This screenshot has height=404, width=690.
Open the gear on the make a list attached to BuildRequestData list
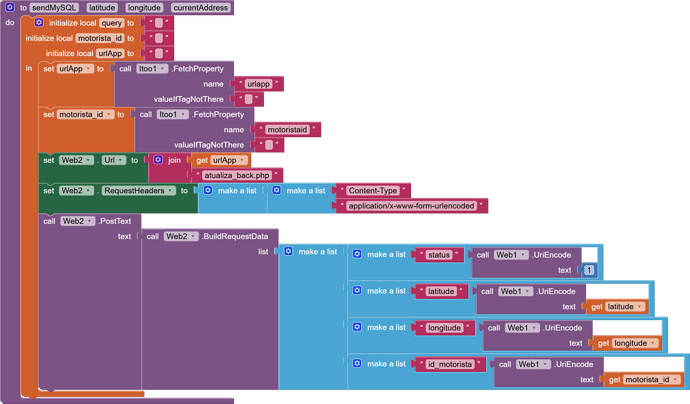pyautogui.click(x=288, y=251)
